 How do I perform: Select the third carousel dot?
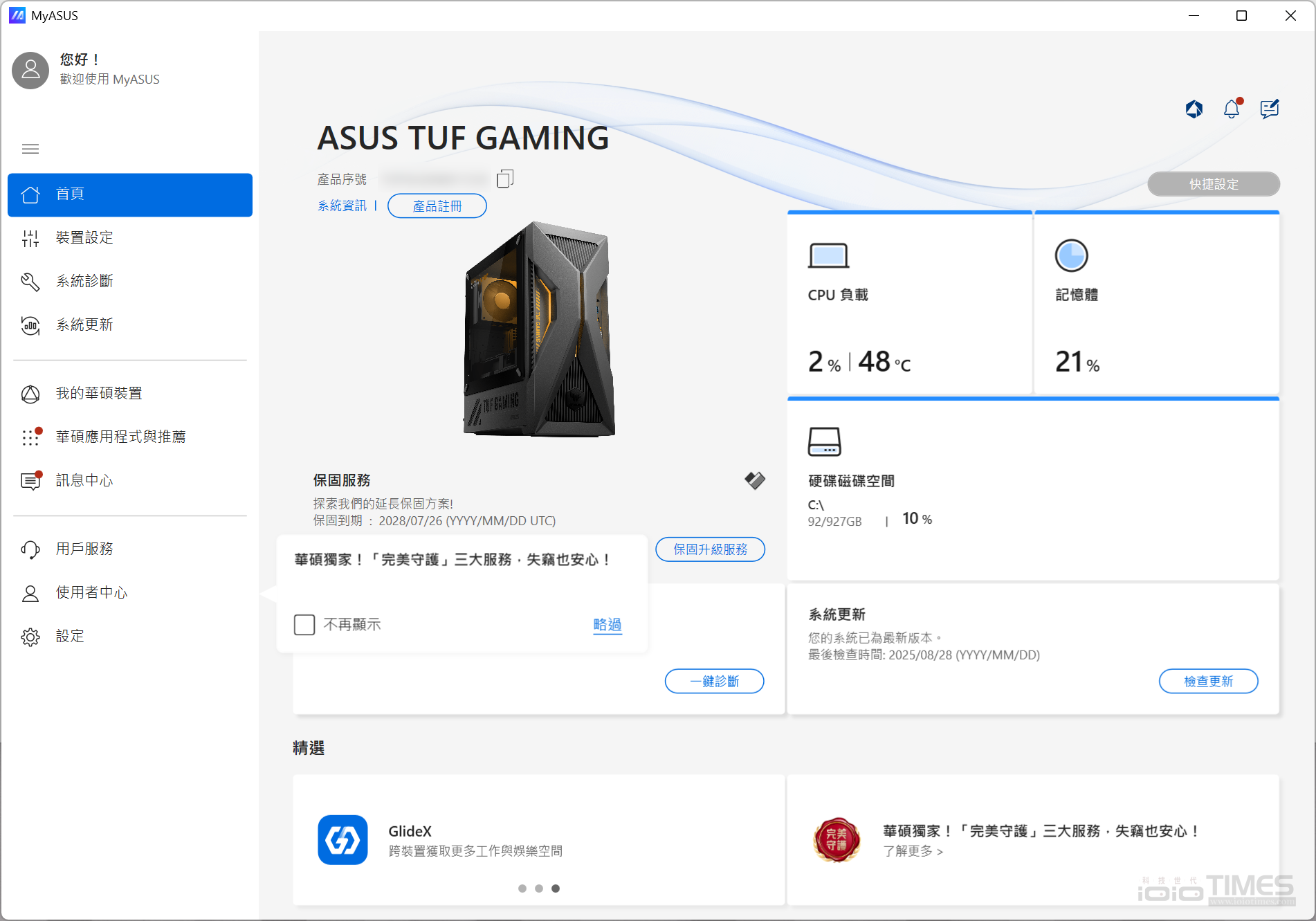tap(556, 888)
